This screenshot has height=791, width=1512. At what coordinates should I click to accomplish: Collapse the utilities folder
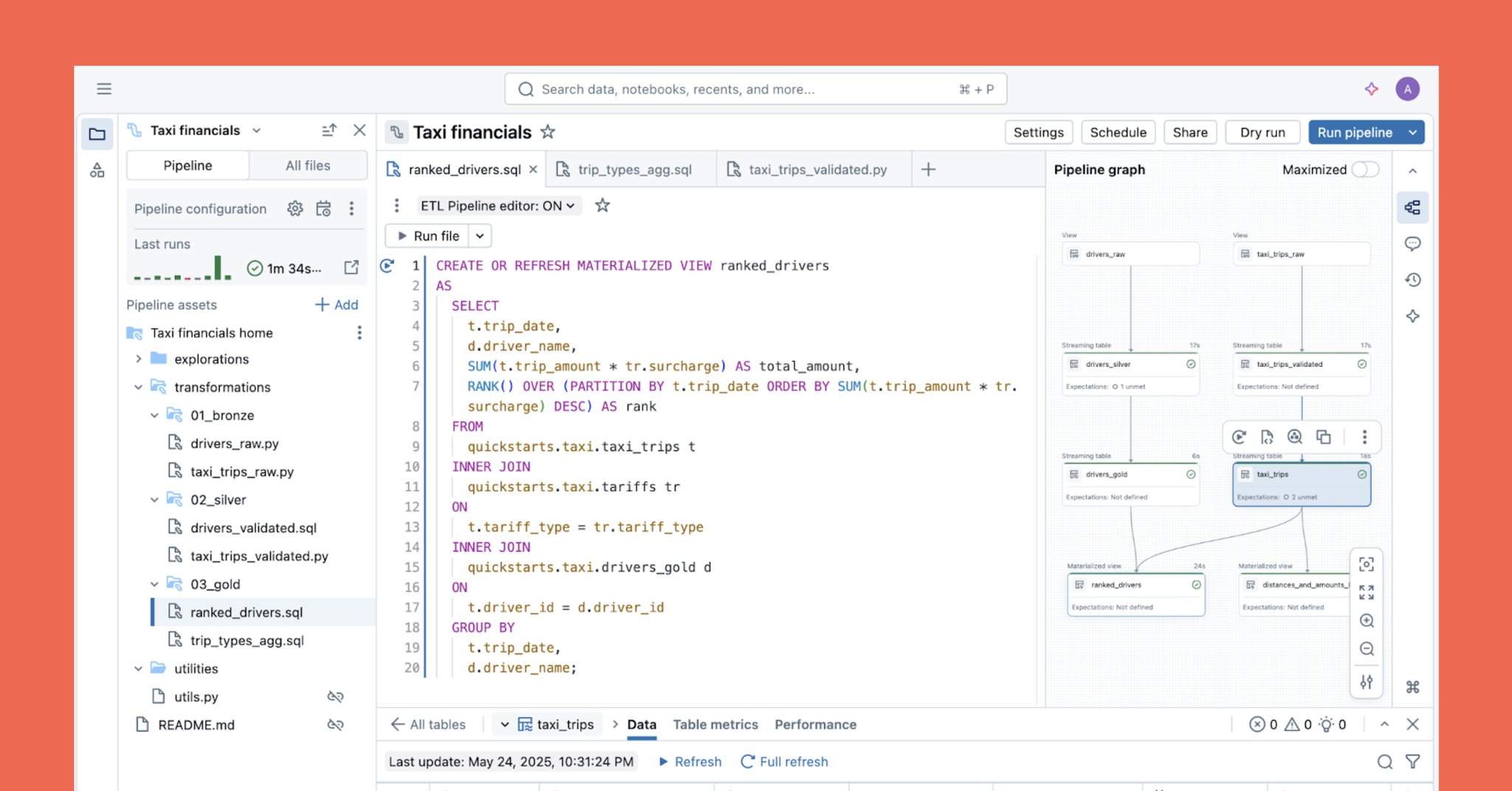pyautogui.click(x=138, y=669)
